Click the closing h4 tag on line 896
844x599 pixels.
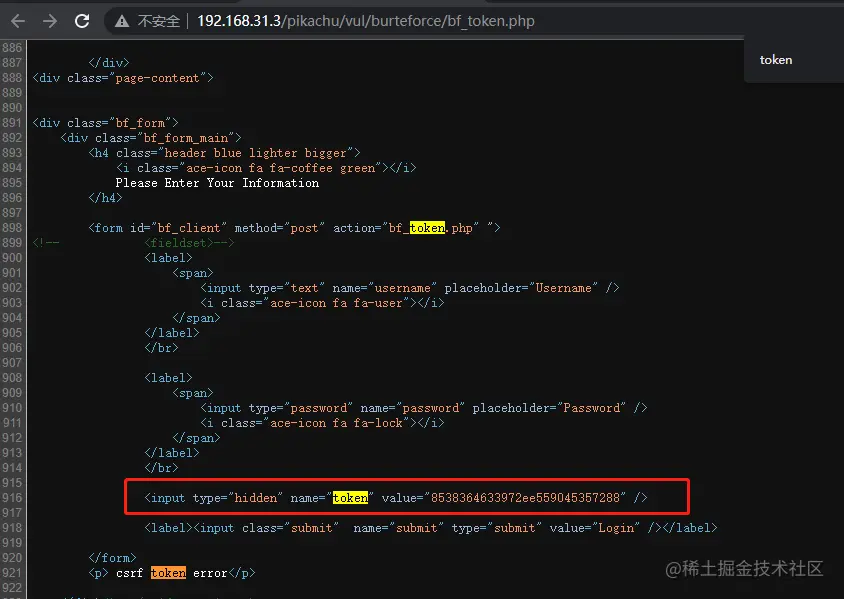[x=106, y=198]
